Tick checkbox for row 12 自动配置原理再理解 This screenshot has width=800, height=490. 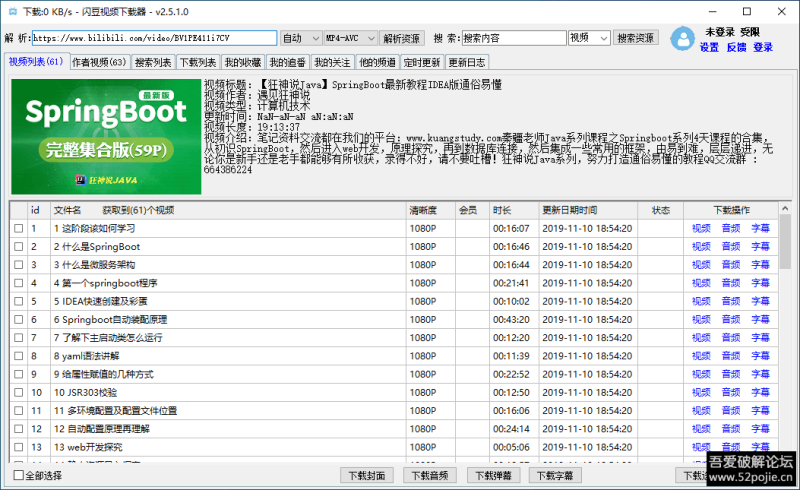click(x=19, y=429)
